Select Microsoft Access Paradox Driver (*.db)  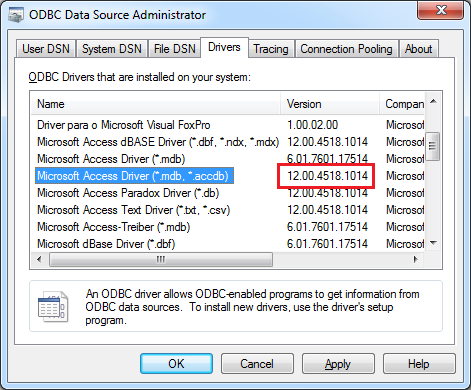[x=128, y=193]
